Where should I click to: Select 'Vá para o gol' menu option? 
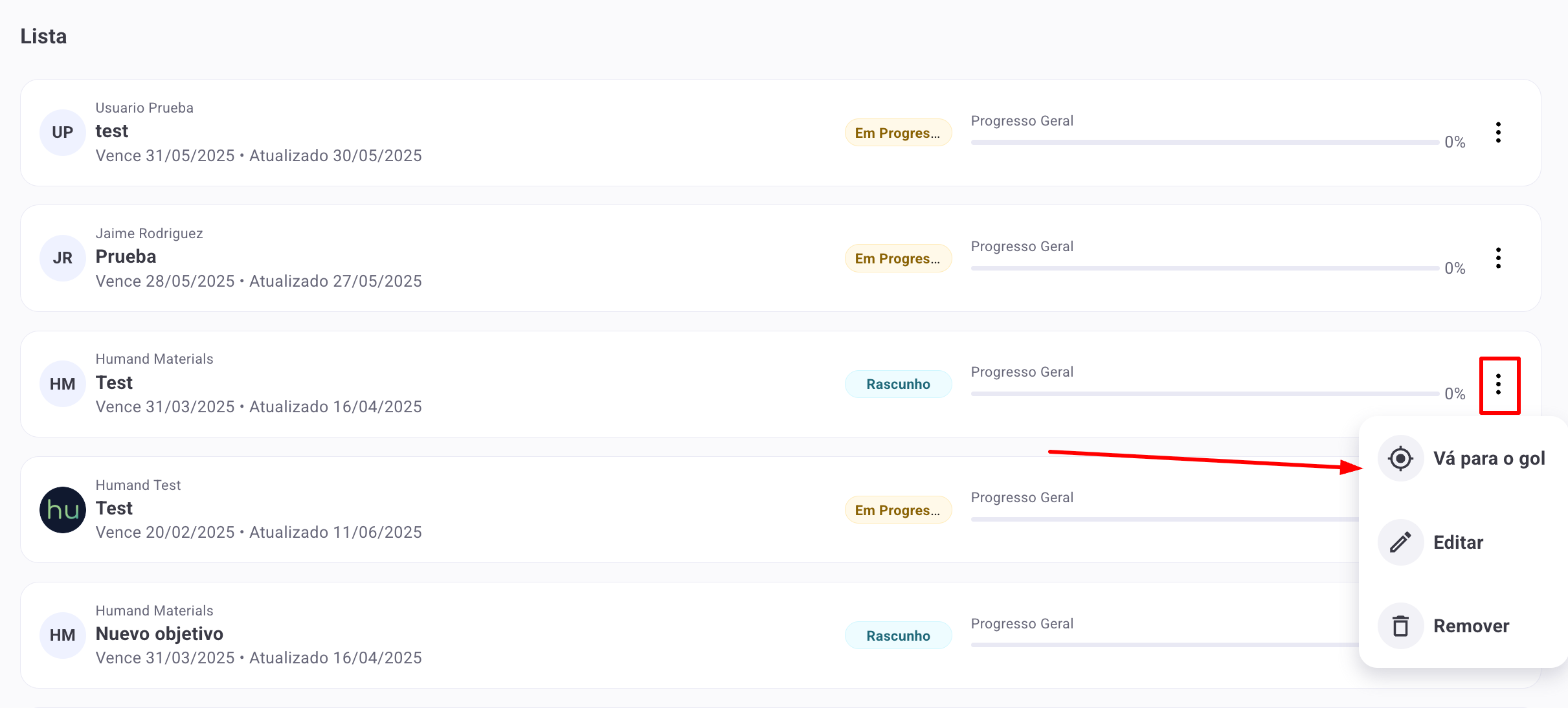pyautogui.click(x=1489, y=459)
